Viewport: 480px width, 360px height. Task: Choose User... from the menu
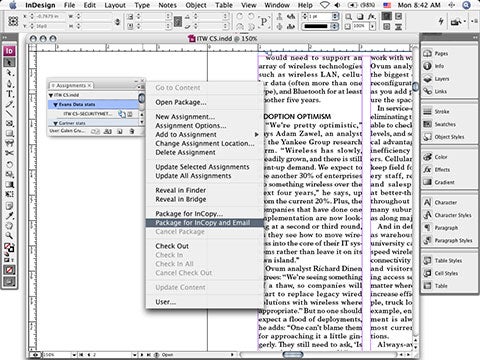click(x=204, y=302)
